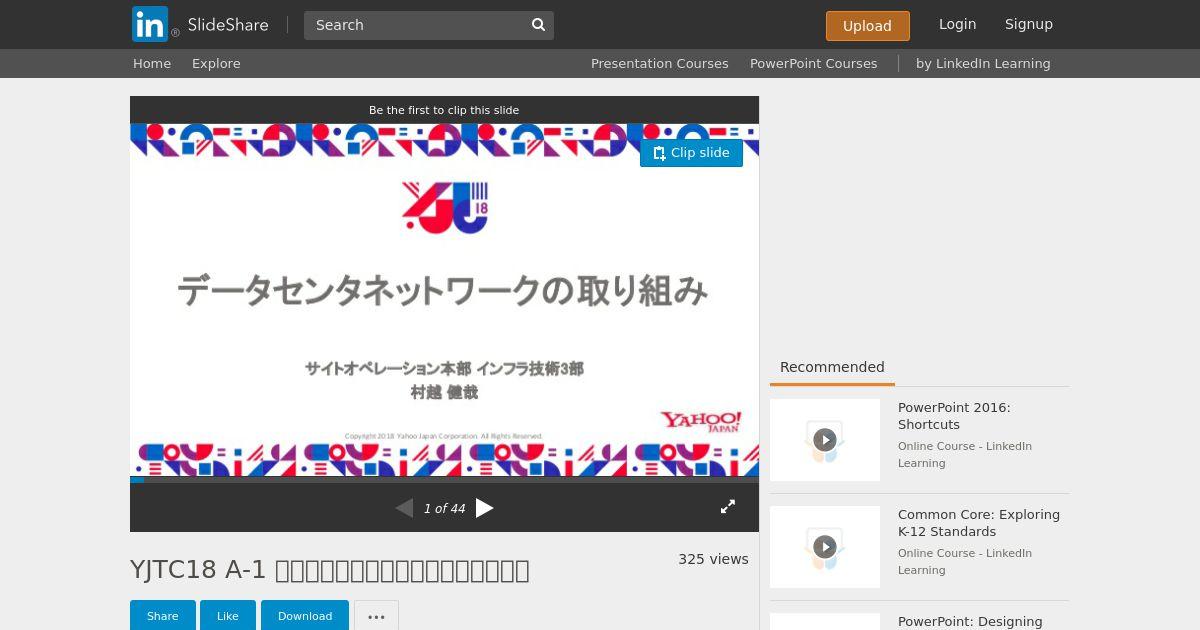Click the YJTC18 A-1 presentation title
This screenshot has width=1200, height=630.
(329, 570)
